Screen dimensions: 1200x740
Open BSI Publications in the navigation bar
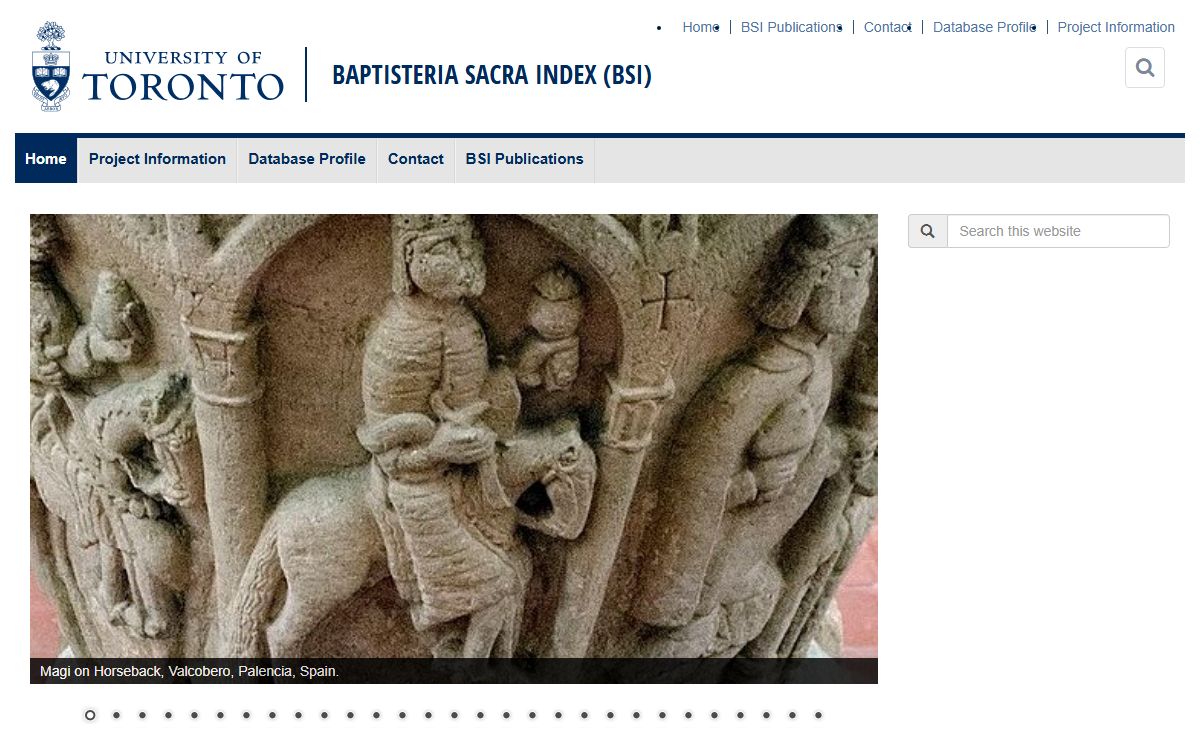[x=524, y=159]
